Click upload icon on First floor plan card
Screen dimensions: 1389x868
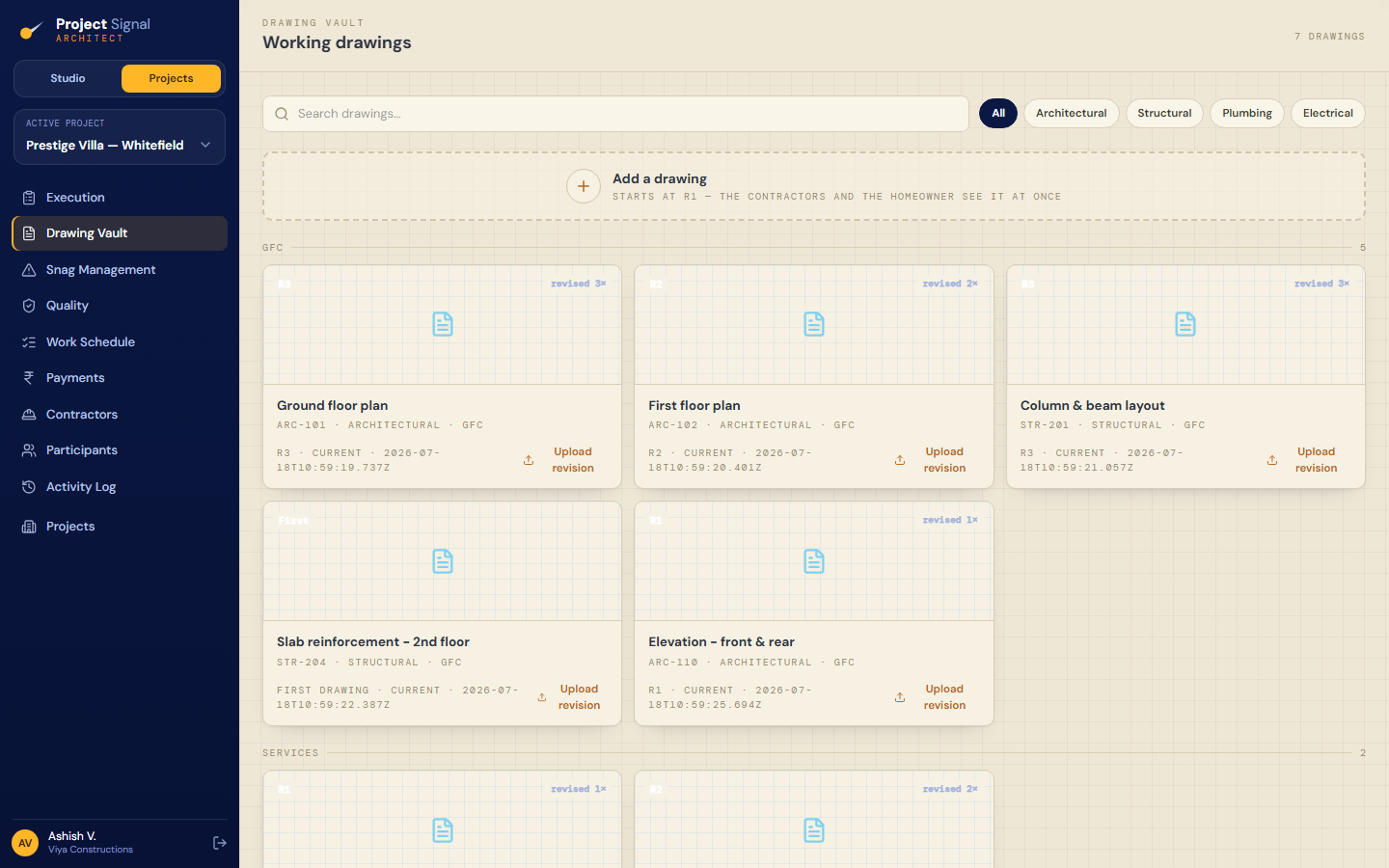(900, 460)
